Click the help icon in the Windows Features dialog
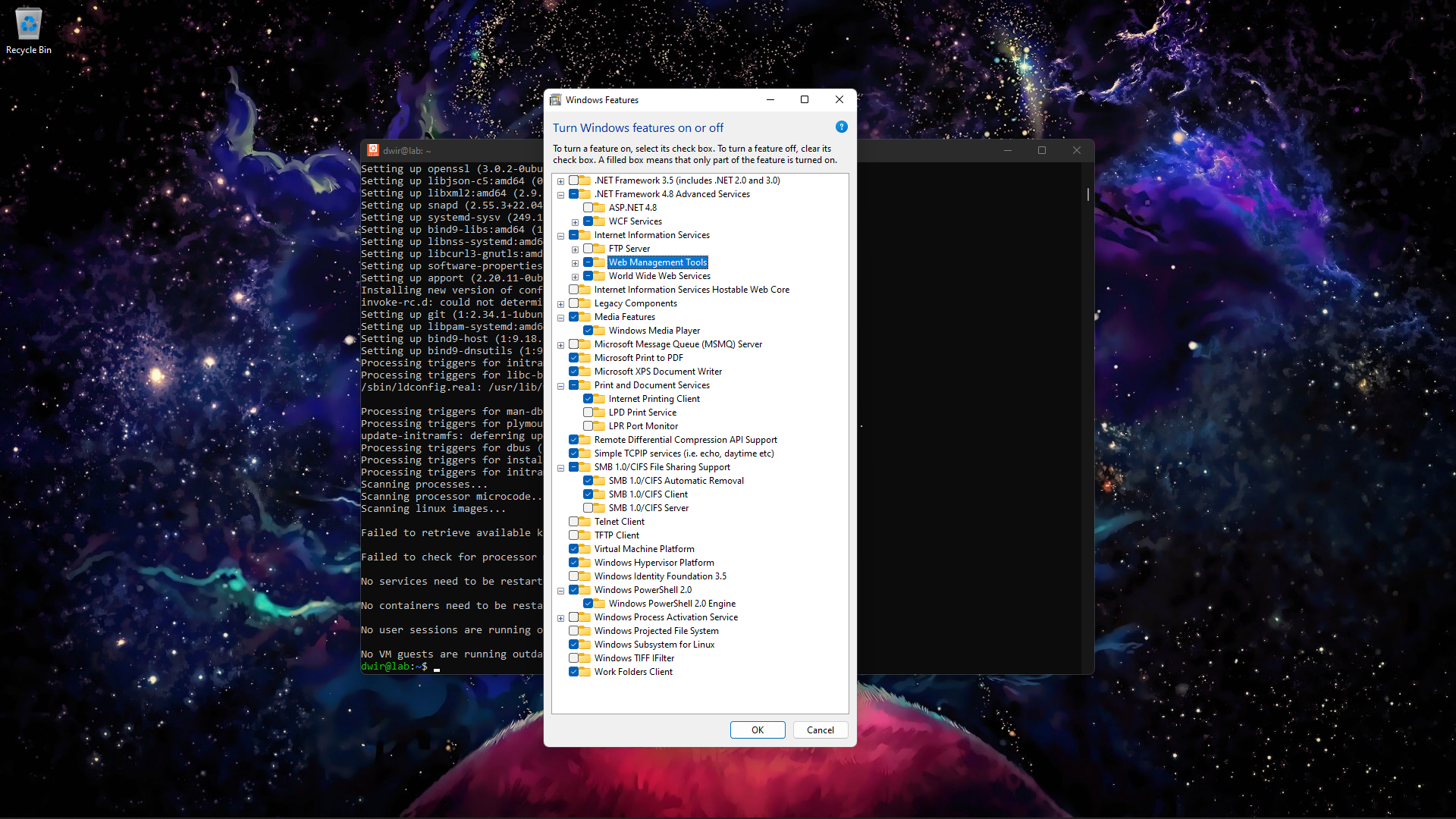1456x819 pixels. point(841,127)
